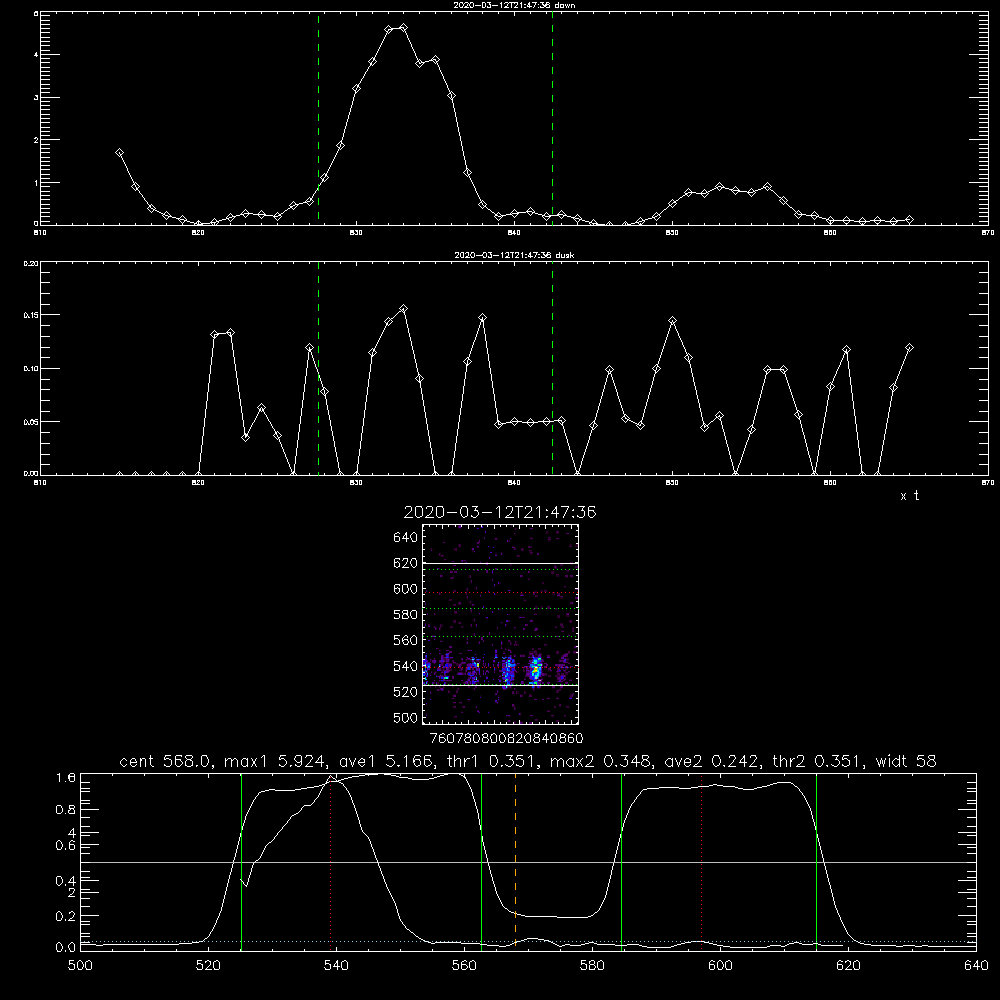Click the highest diamond point in dawn plot
1000x1000 pixels.
click(x=403, y=28)
